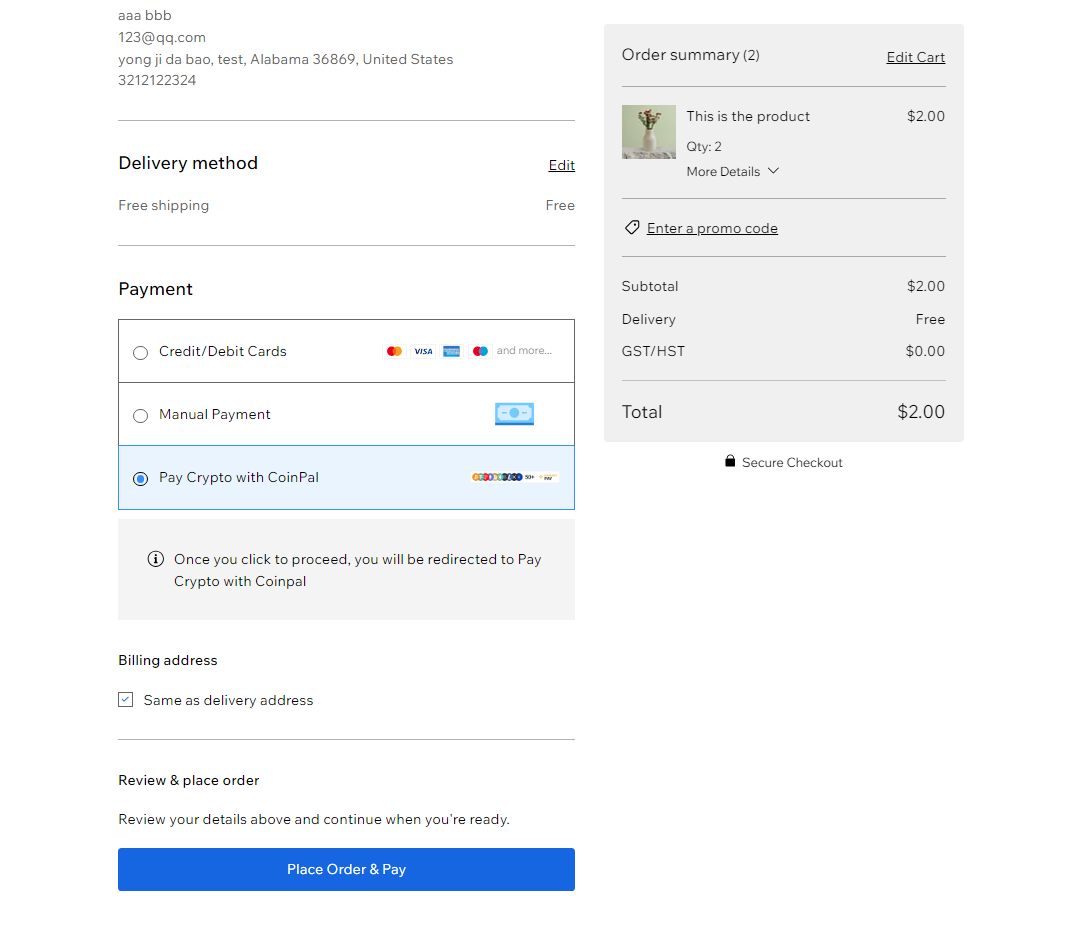1080x932 pixels.
Task: Click the Secure Checkout lock icon
Action: [730, 462]
